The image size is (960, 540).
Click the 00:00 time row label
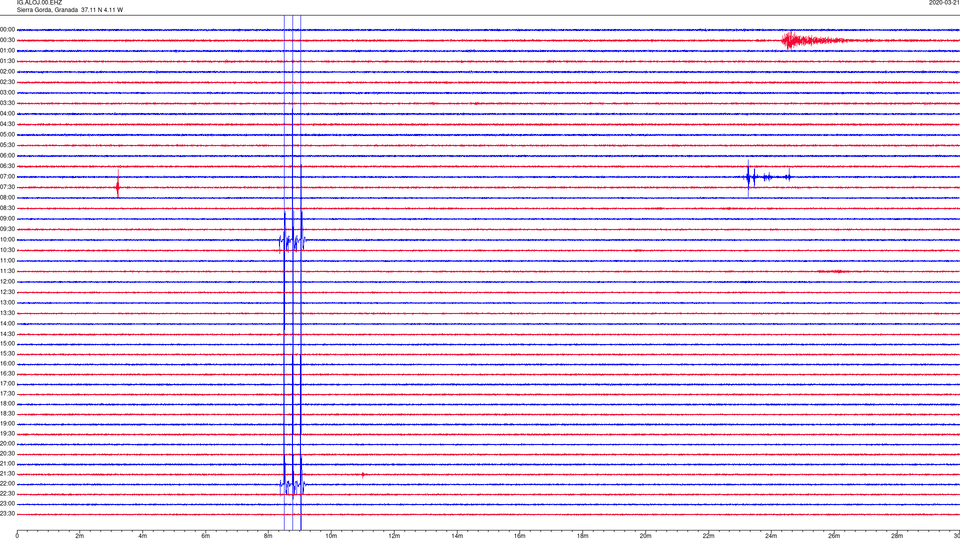point(7,29)
